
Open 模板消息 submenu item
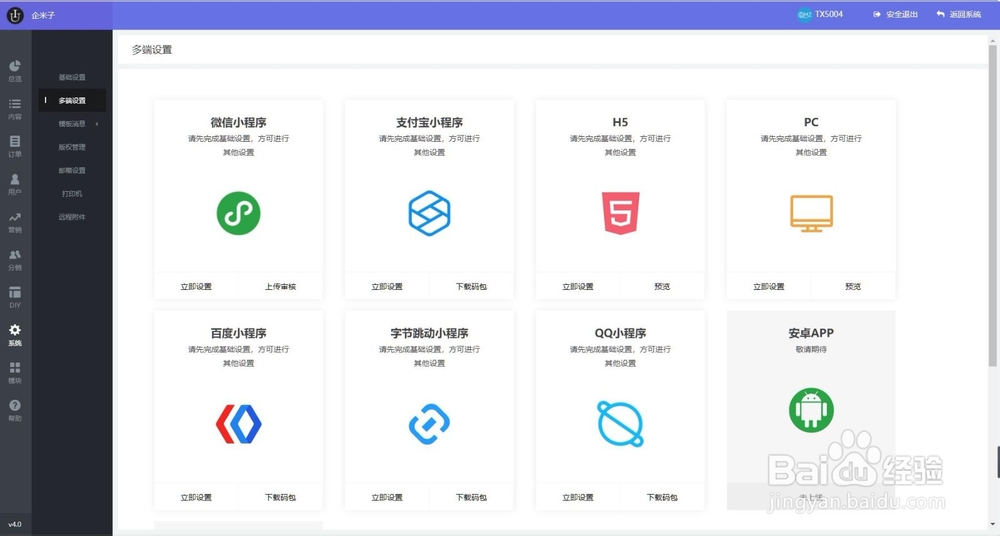tap(72, 124)
